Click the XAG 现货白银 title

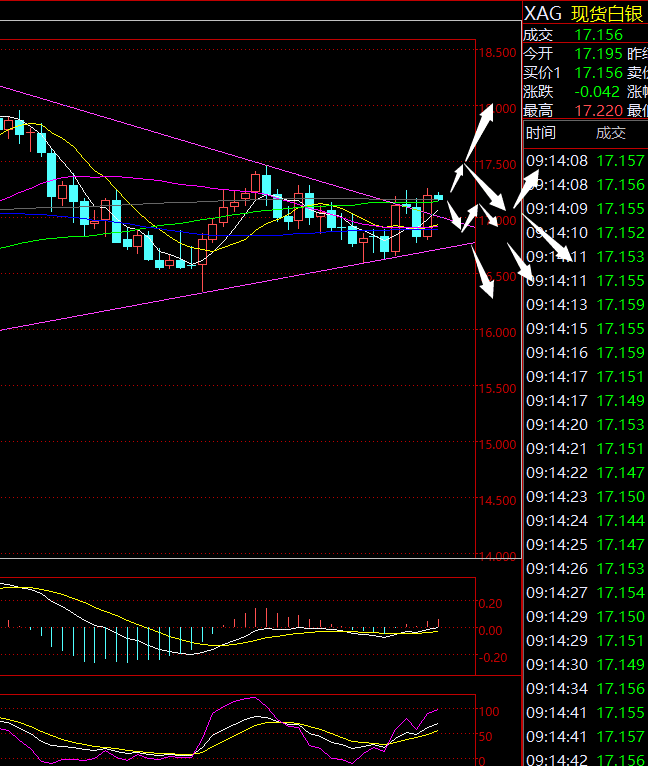coord(583,14)
